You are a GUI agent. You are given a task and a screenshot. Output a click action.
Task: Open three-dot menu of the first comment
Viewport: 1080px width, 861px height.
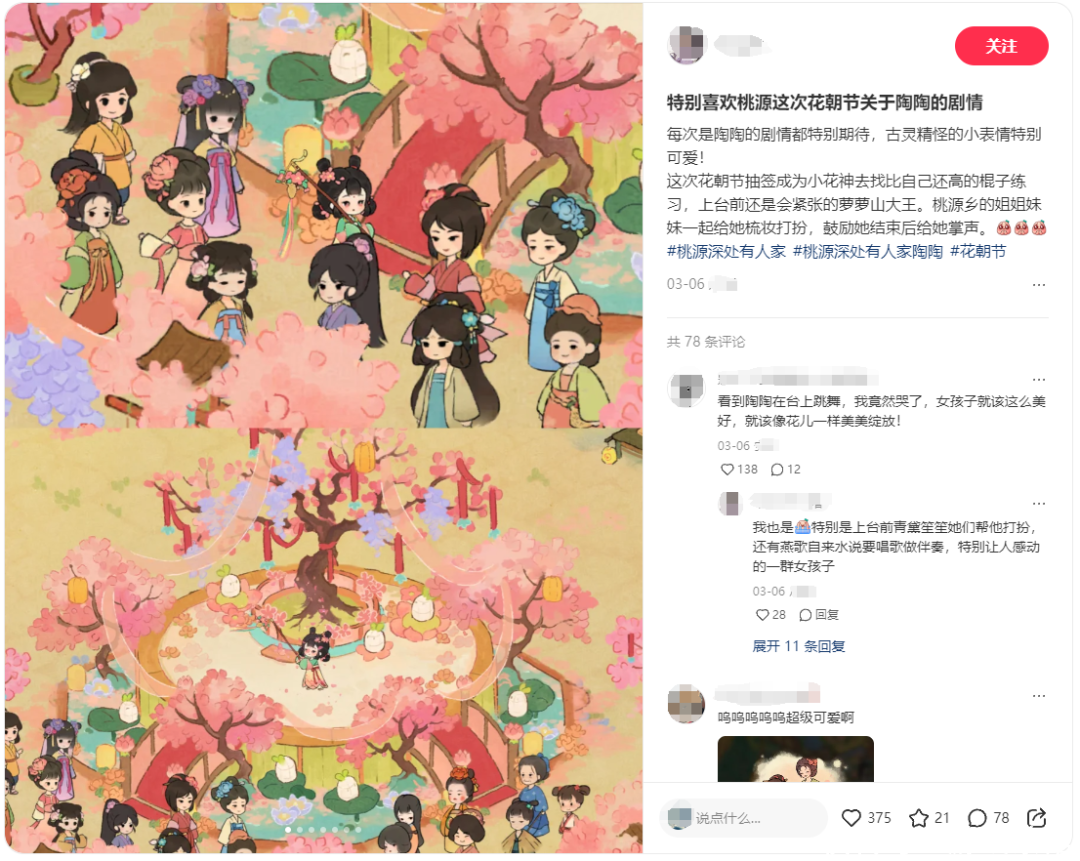1039,380
